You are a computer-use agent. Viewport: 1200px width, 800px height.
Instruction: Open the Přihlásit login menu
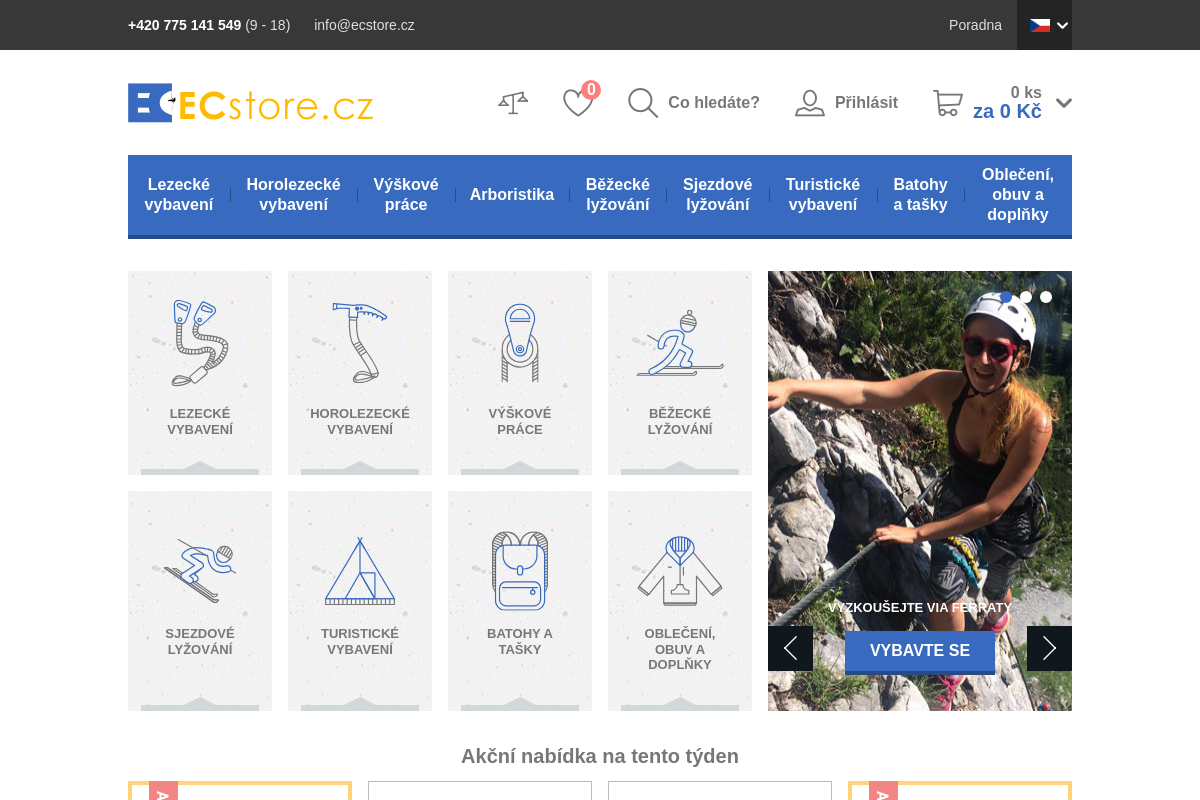click(846, 103)
